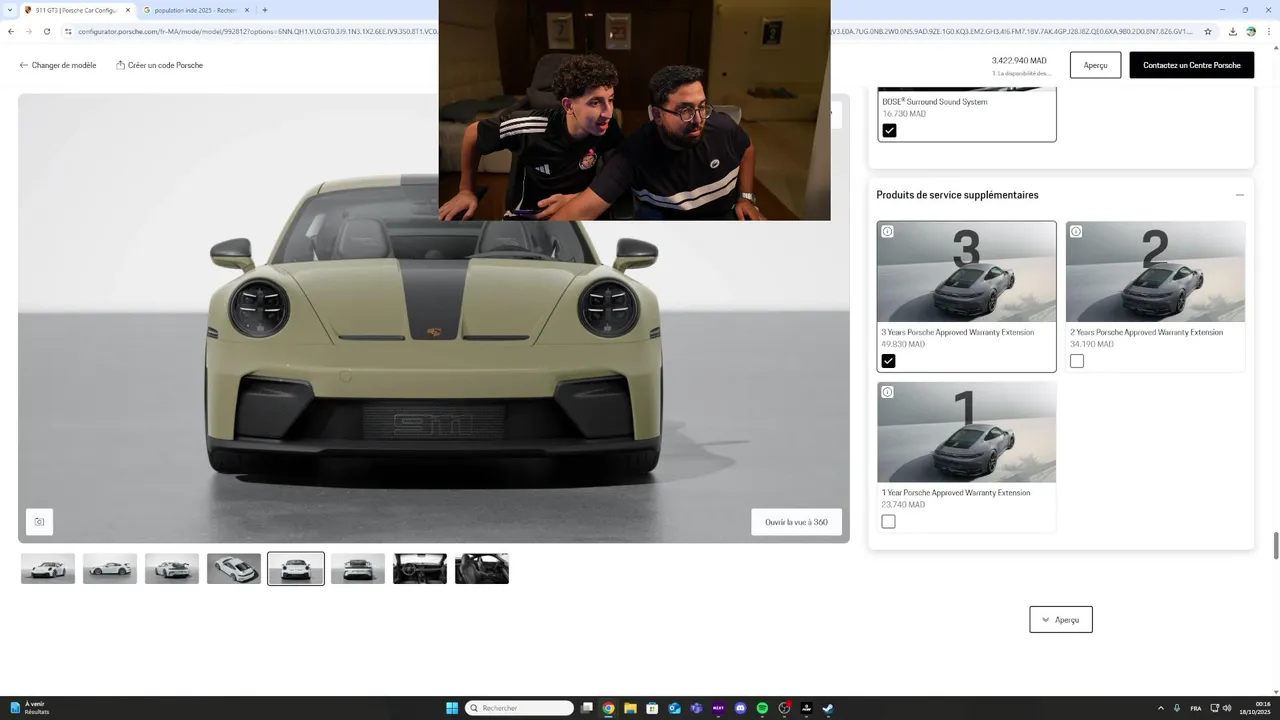Click the 16.730 MAD price text

click(904, 114)
